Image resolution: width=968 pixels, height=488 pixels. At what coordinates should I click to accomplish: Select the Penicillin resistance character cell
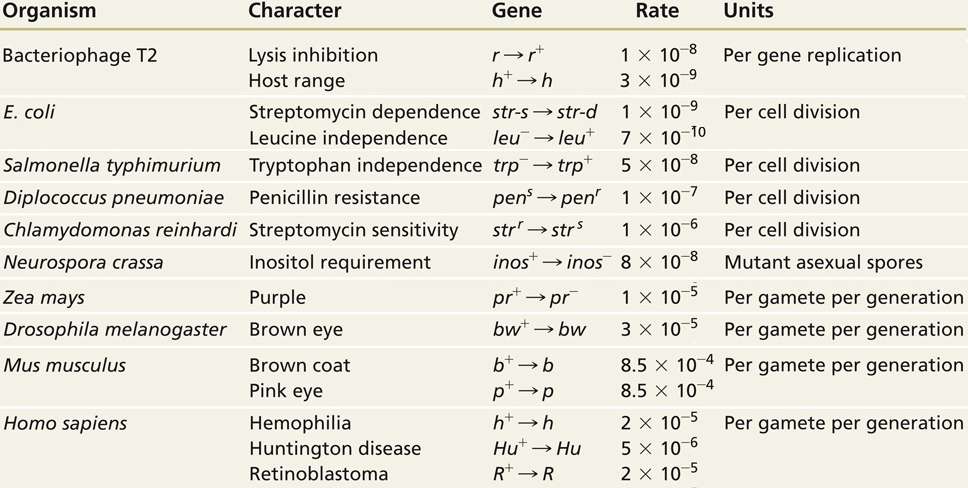coord(334,198)
